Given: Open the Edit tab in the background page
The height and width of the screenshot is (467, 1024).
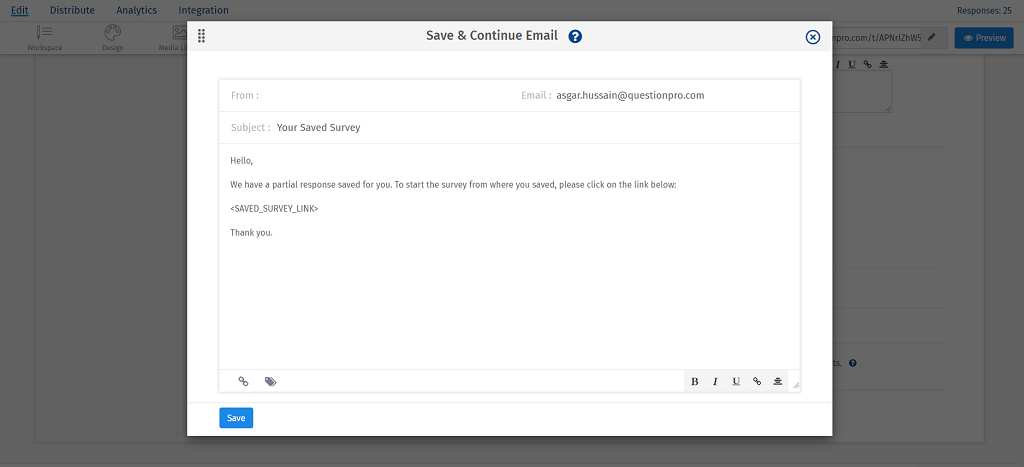Looking at the screenshot, I should 20,10.
